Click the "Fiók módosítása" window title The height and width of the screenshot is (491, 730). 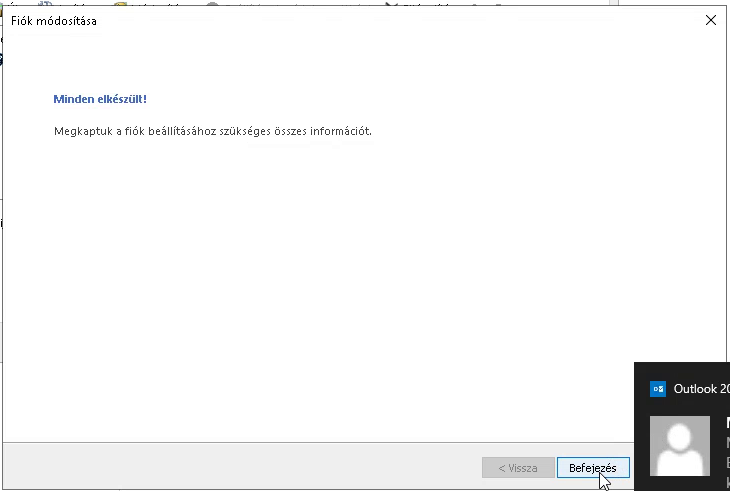point(54,21)
